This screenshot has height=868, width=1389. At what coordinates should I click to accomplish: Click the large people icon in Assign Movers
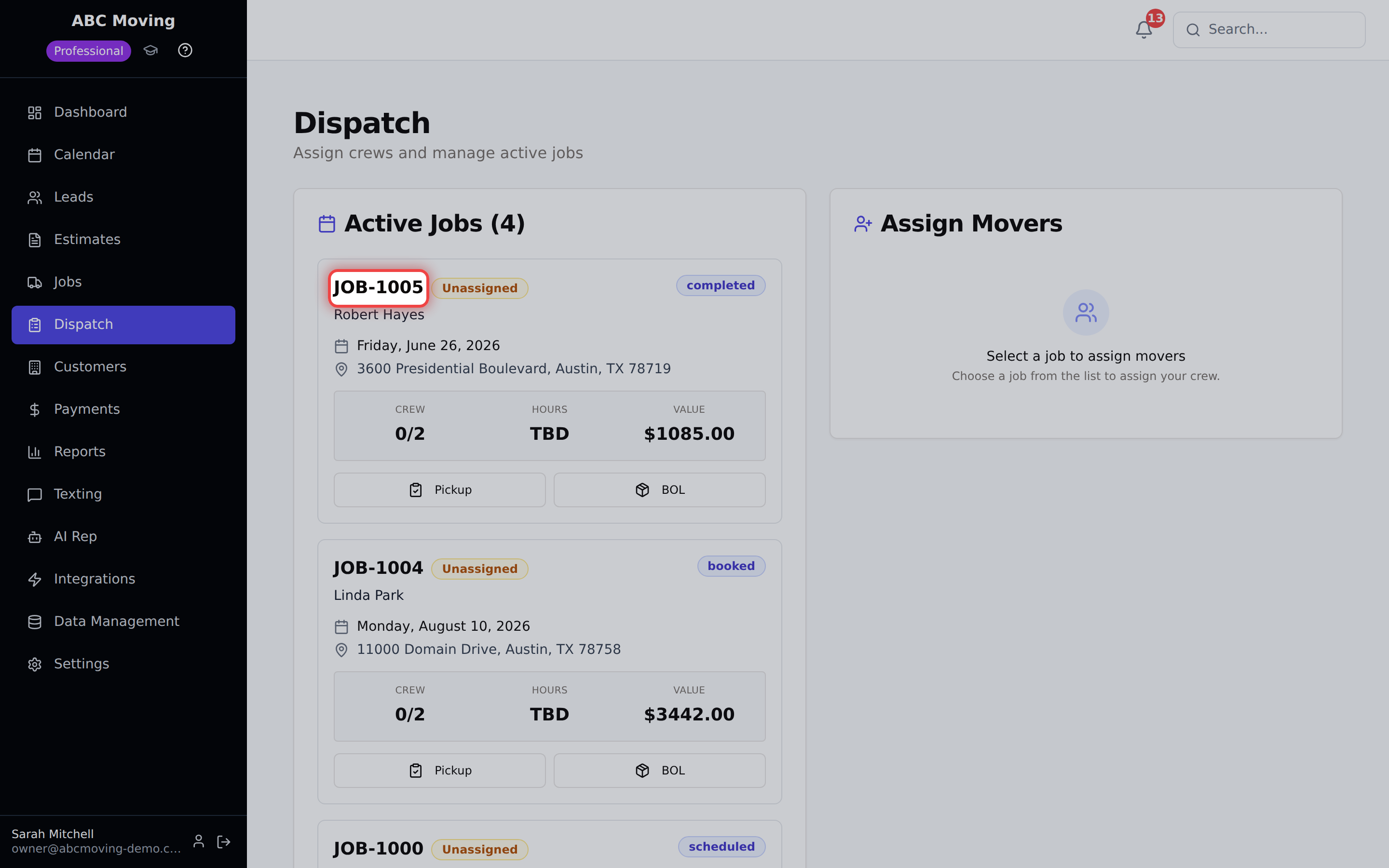click(x=1085, y=312)
